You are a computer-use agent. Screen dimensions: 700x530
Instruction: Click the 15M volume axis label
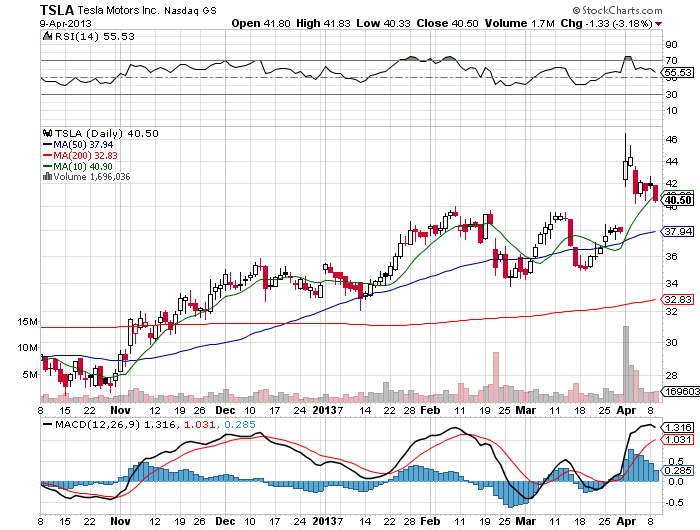pyautogui.click(x=28, y=321)
